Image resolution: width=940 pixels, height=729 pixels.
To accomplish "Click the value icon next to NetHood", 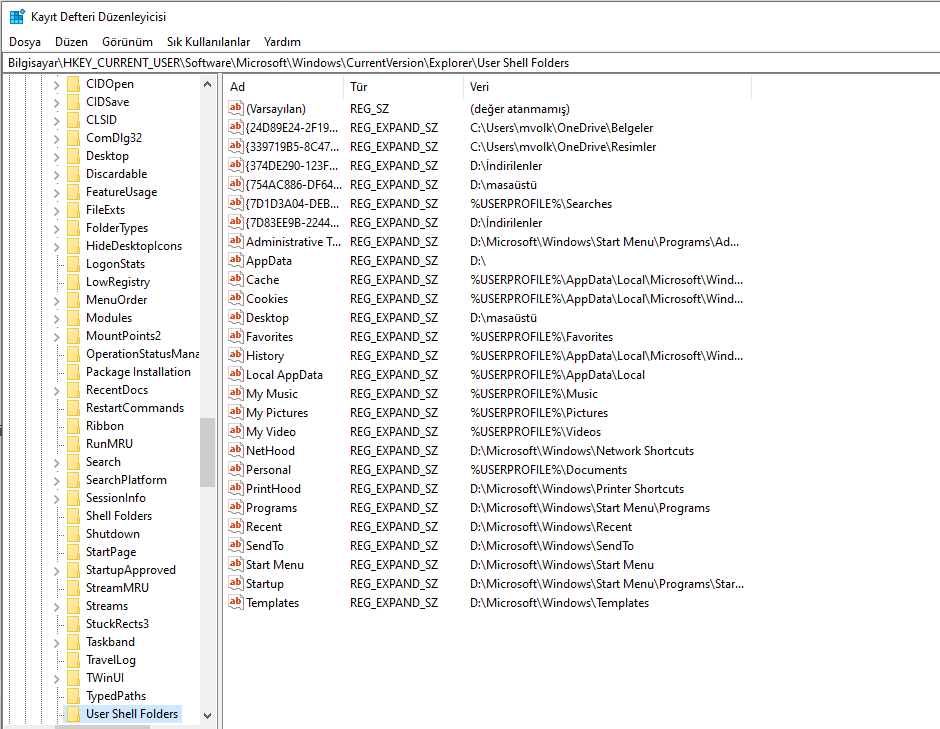I will (x=236, y=450).
